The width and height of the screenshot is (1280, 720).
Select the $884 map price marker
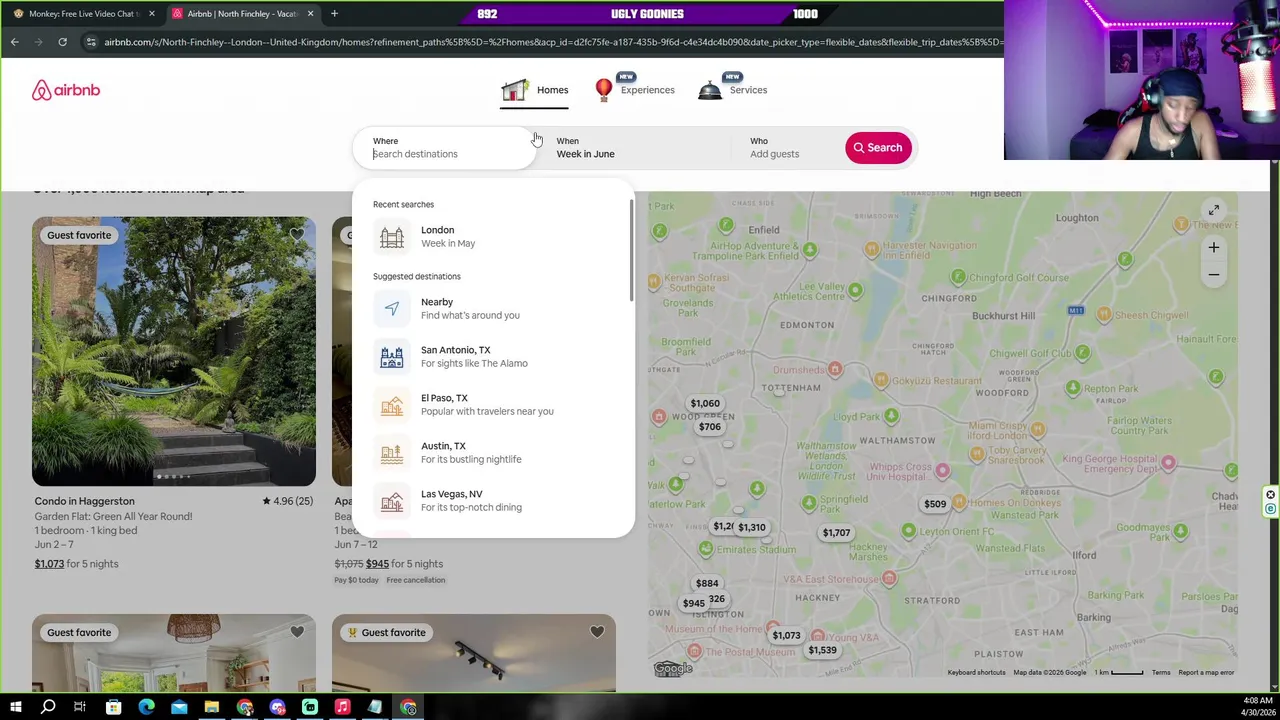pos(707,583)
